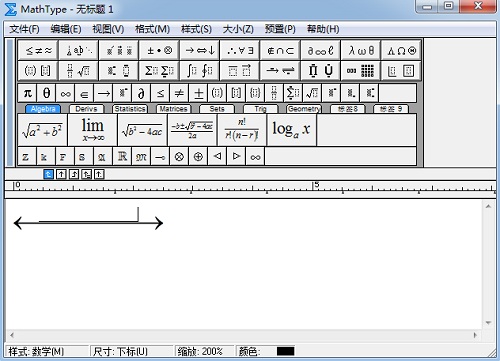Insert the right arrow symbol in small bar
The height and width of the screenshot is (361, 500).
click(x=104, y=93)
